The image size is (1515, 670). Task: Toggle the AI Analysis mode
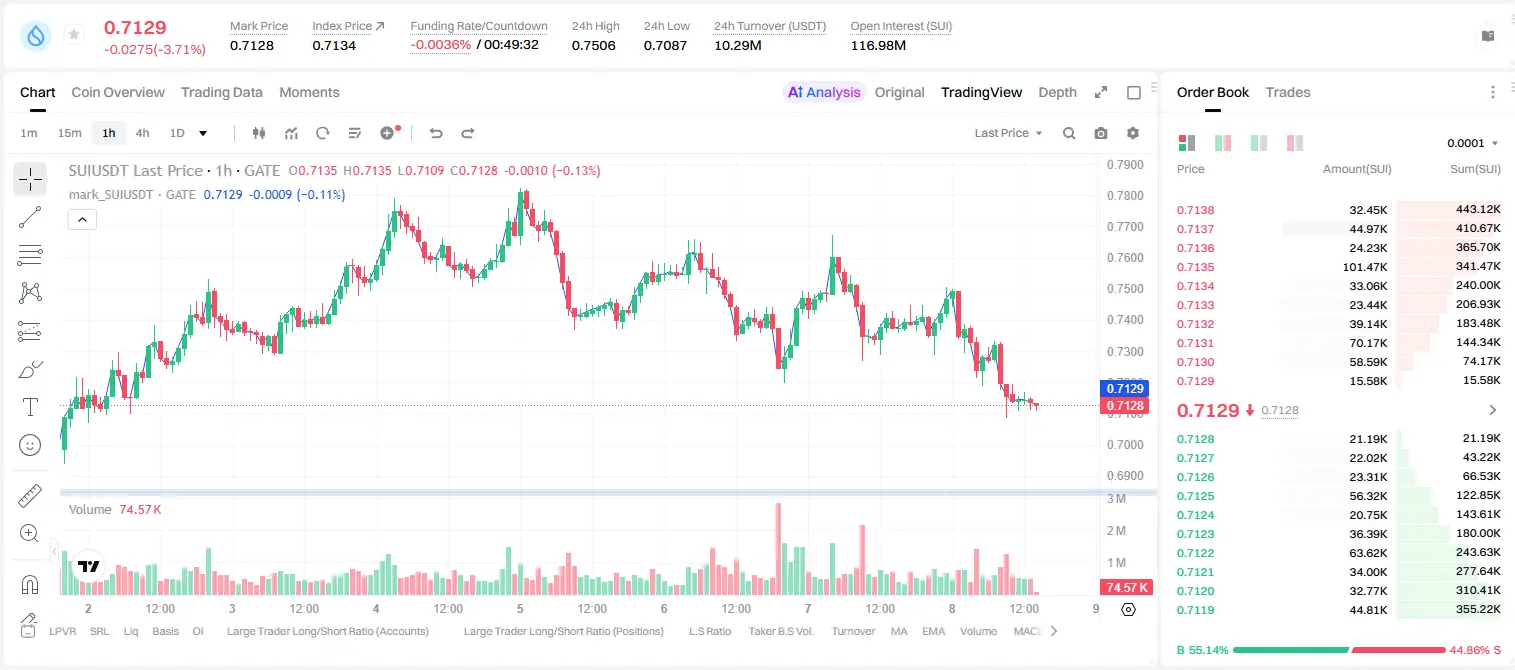pyautogui.click(x=824, y=92)
